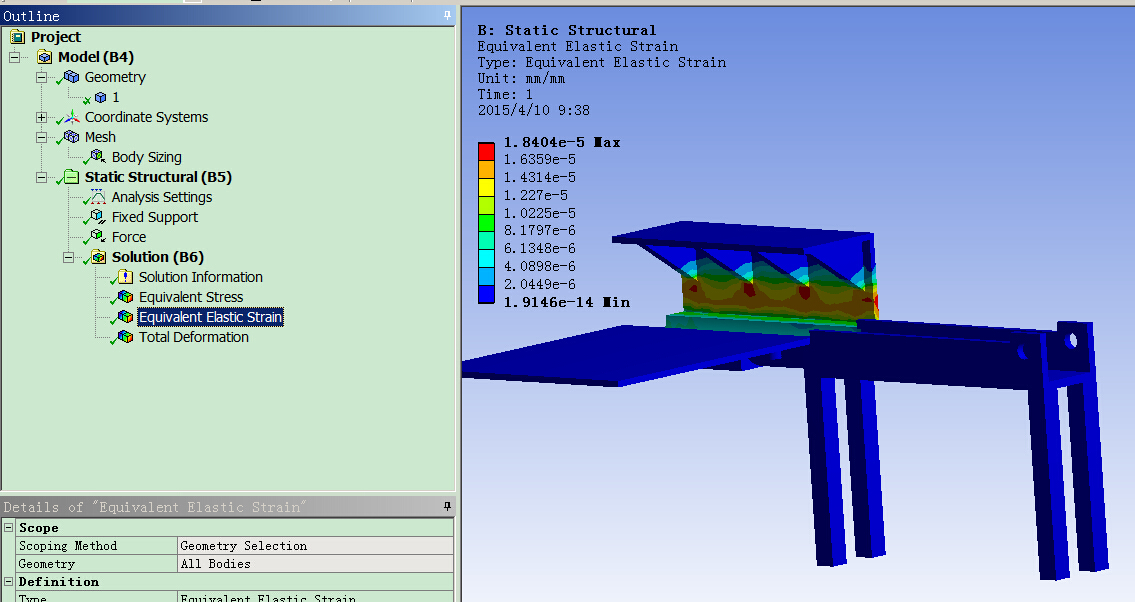Viewport: 1135px width, 602px height.
Task: Select Coordinate Systems in the outline
Action: click(146, 117)
